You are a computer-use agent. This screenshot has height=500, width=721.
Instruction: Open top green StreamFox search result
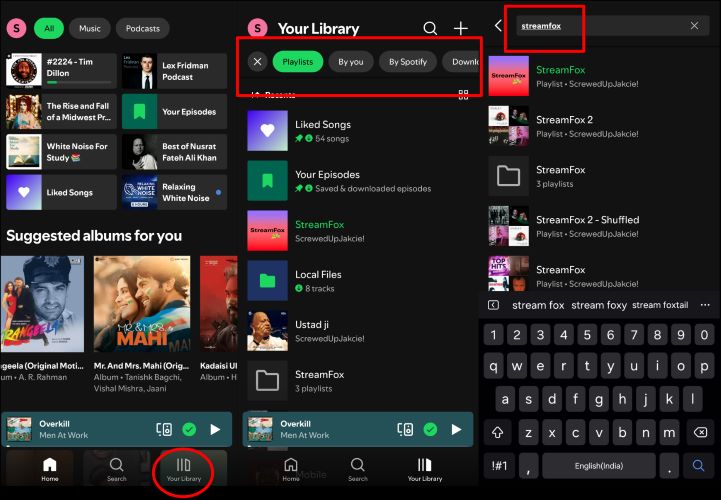click(x=600, y=76)
